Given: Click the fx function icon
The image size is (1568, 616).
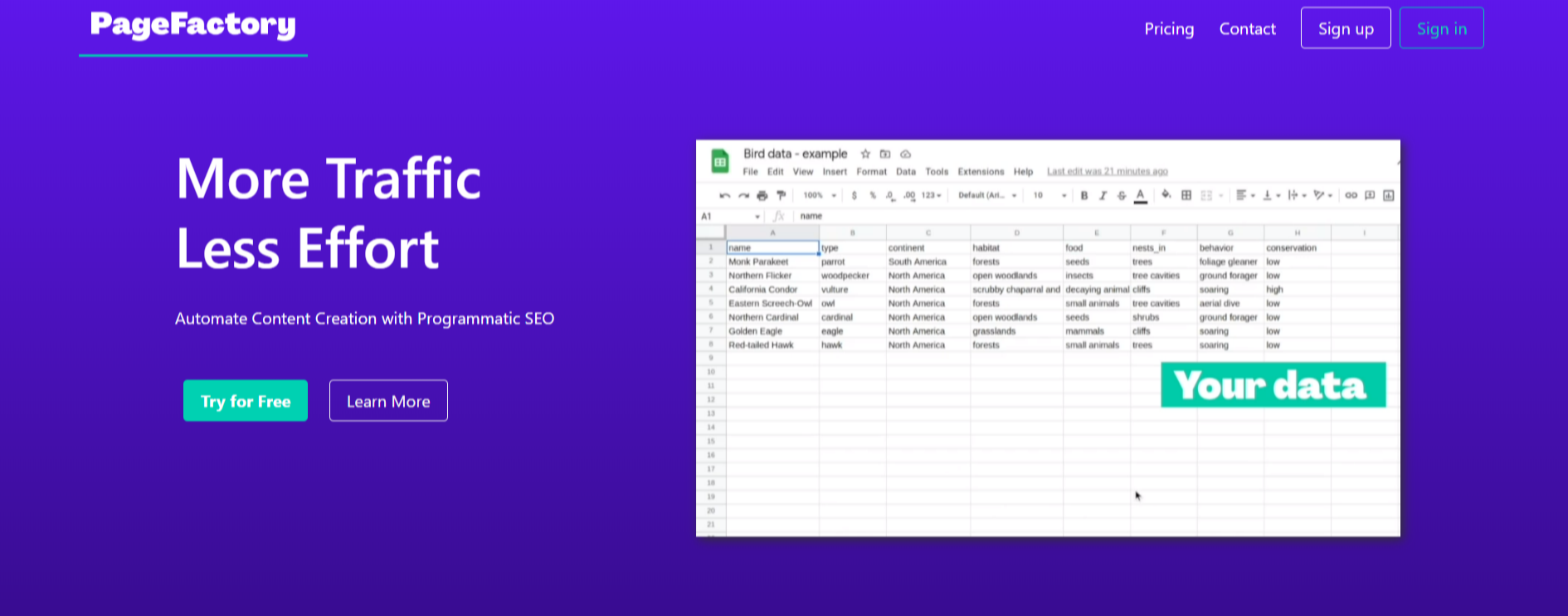Looking at the screenshot, I should [x=779, y=216].
